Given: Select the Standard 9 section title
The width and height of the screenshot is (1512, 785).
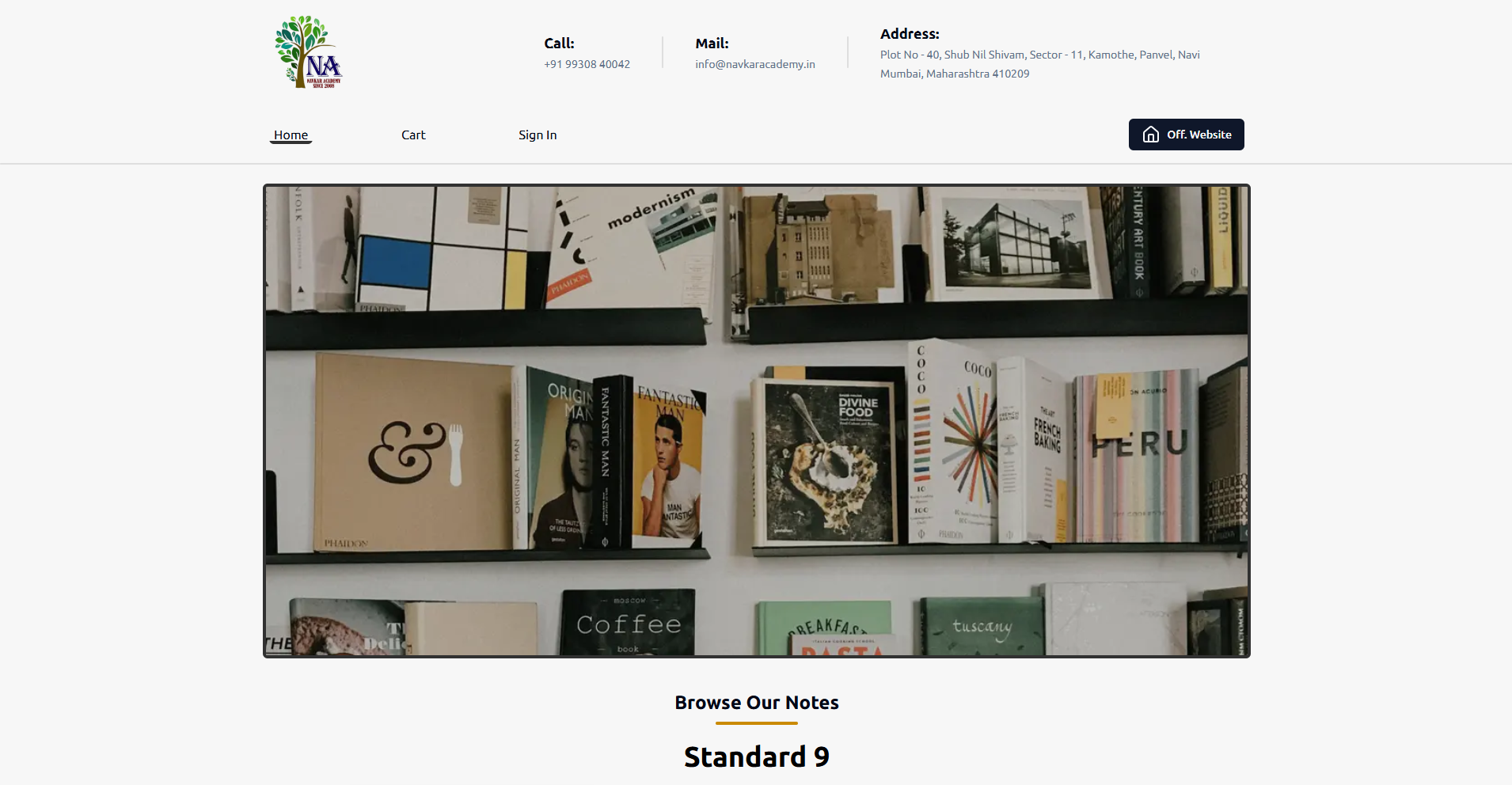Looking at the screenshot, I should (x=756, y=757).
